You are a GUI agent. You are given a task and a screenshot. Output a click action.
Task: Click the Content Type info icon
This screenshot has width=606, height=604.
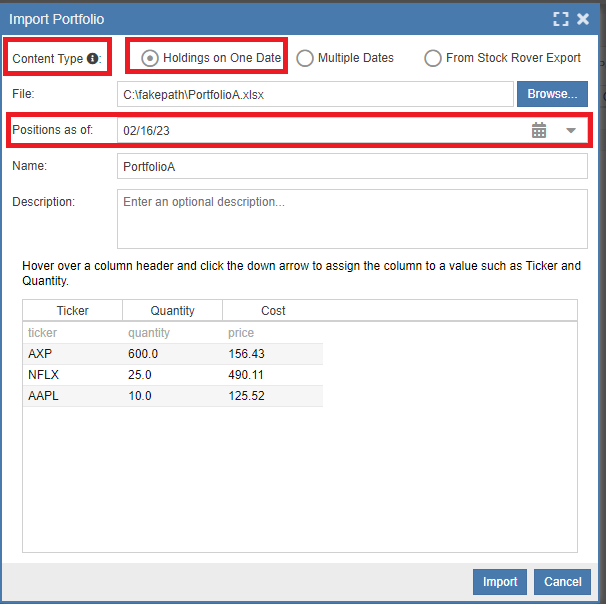point(93,59)
